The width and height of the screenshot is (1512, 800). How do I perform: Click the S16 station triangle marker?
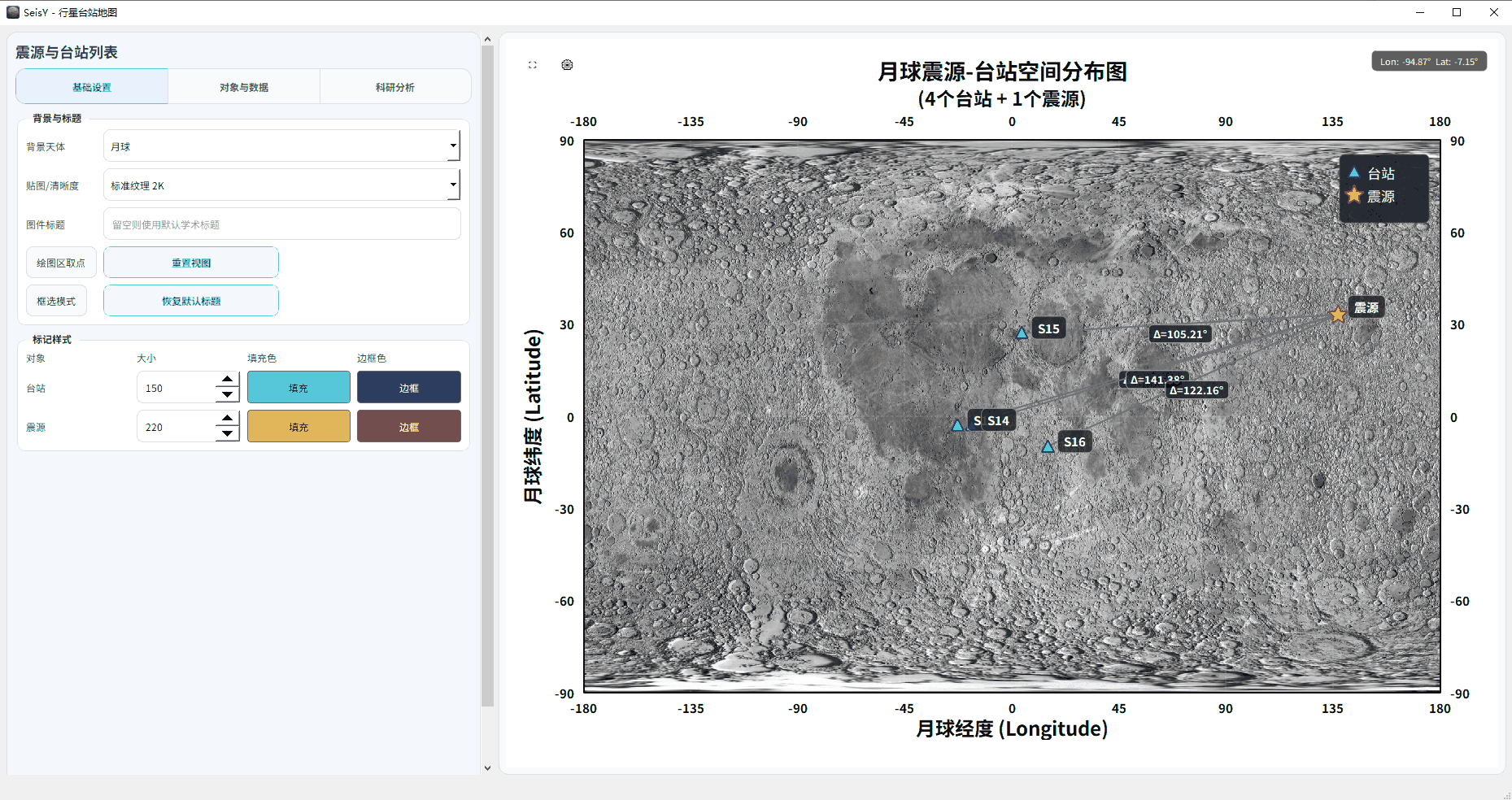(1048, 446)
